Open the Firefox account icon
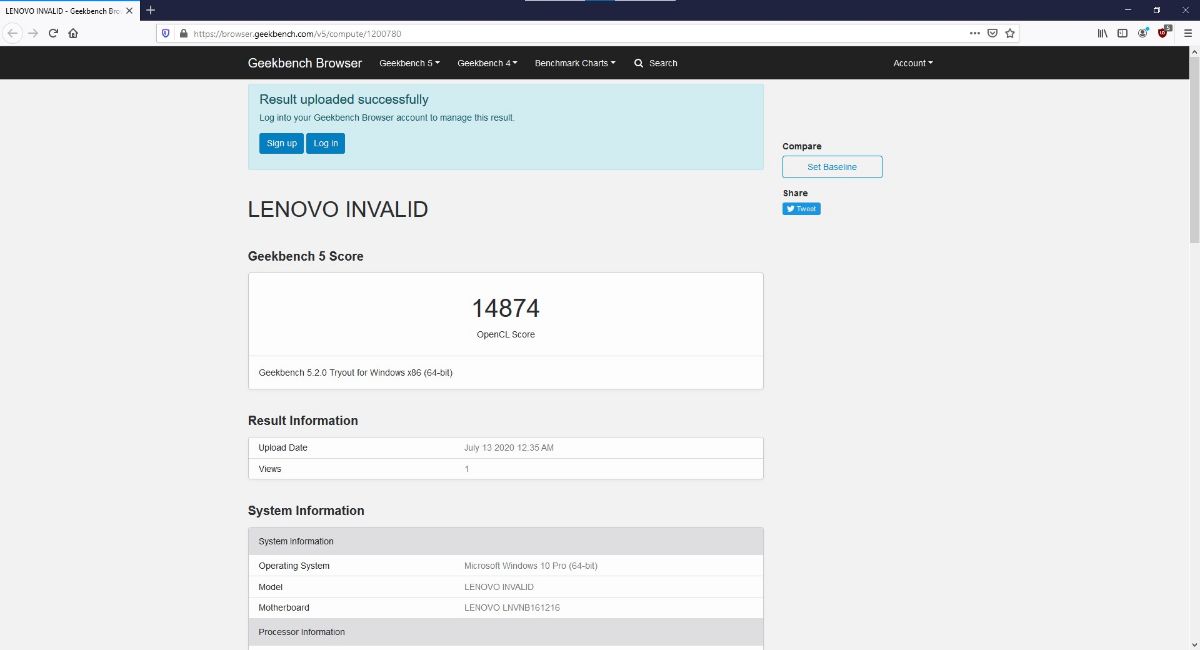The image size is (1200, 650). click(1143, 33)
